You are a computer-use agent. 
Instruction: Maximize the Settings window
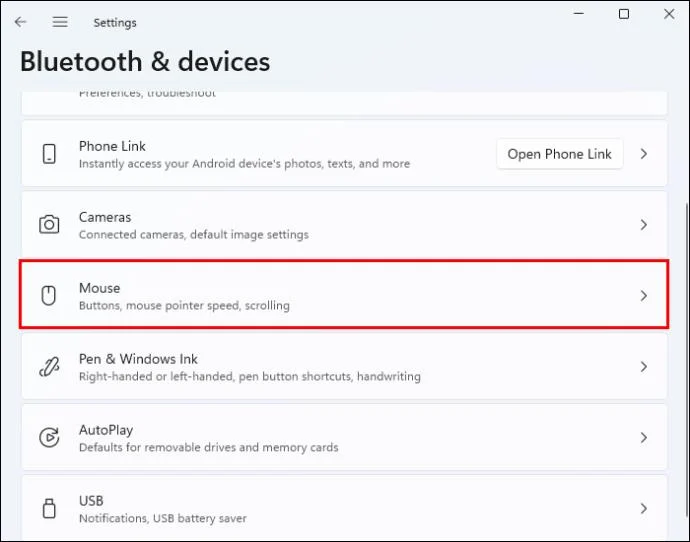624,14
